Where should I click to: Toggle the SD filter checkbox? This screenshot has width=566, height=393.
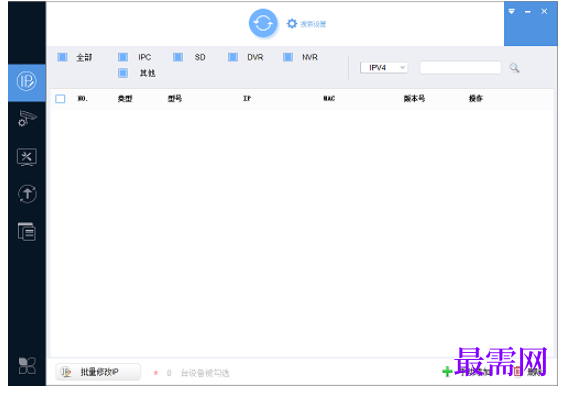click(178, 57)
